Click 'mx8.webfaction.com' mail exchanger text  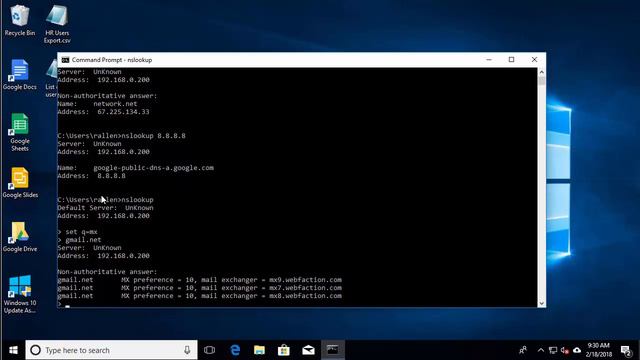coord(305,296)
